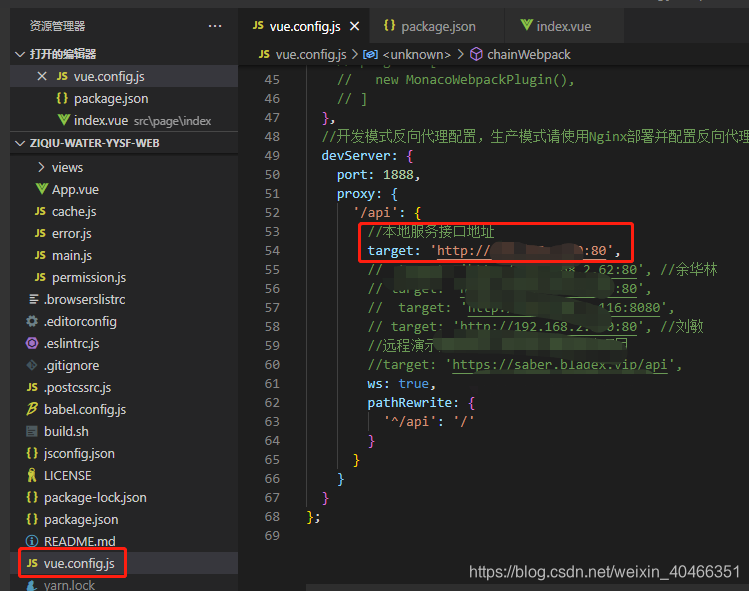Viewport: 749px width, 591px height.
Task: Open error.js in the file tree
Action: (124, 233)
